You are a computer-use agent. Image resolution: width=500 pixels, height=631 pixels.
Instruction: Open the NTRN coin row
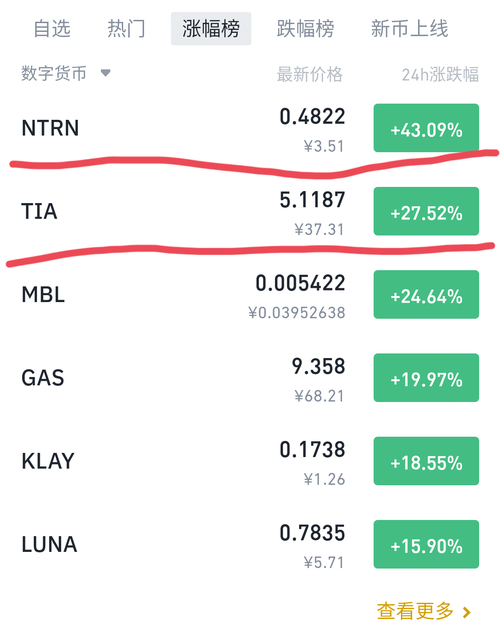250,129
